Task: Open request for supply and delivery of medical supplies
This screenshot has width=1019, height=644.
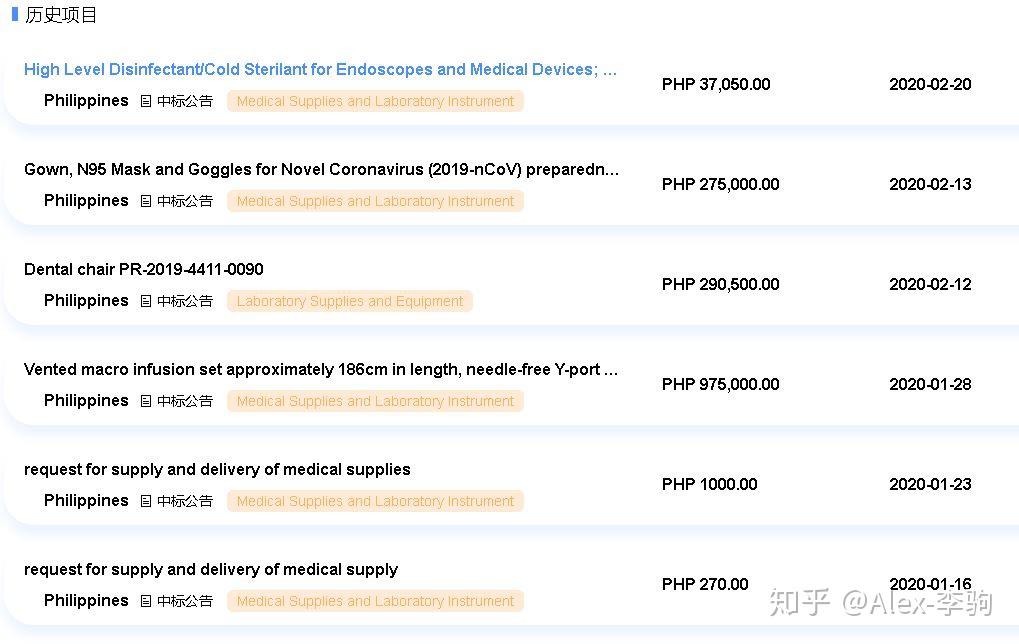Action: pyautogui.click(x=217, y=469)
